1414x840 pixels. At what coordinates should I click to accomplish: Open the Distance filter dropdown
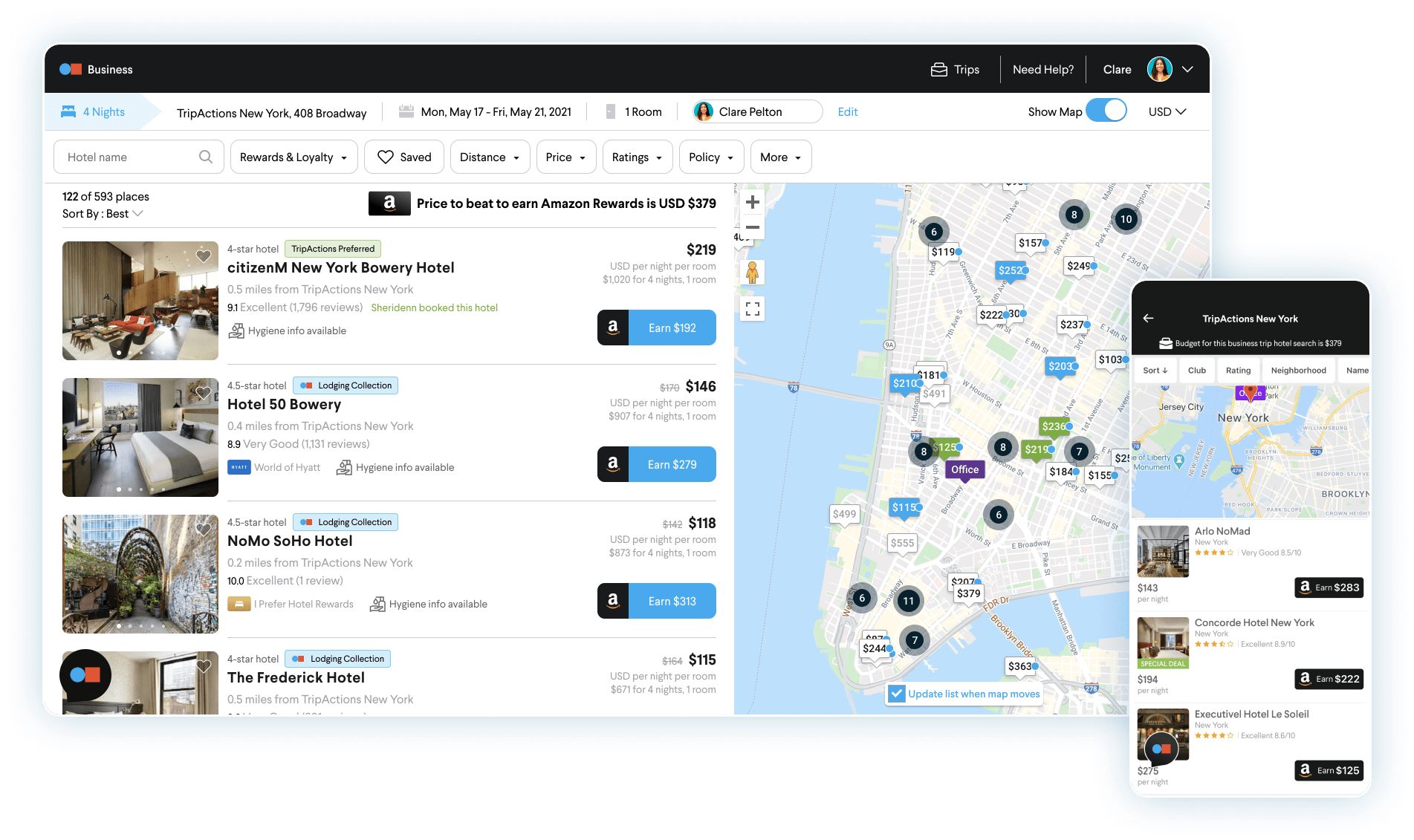490,157
